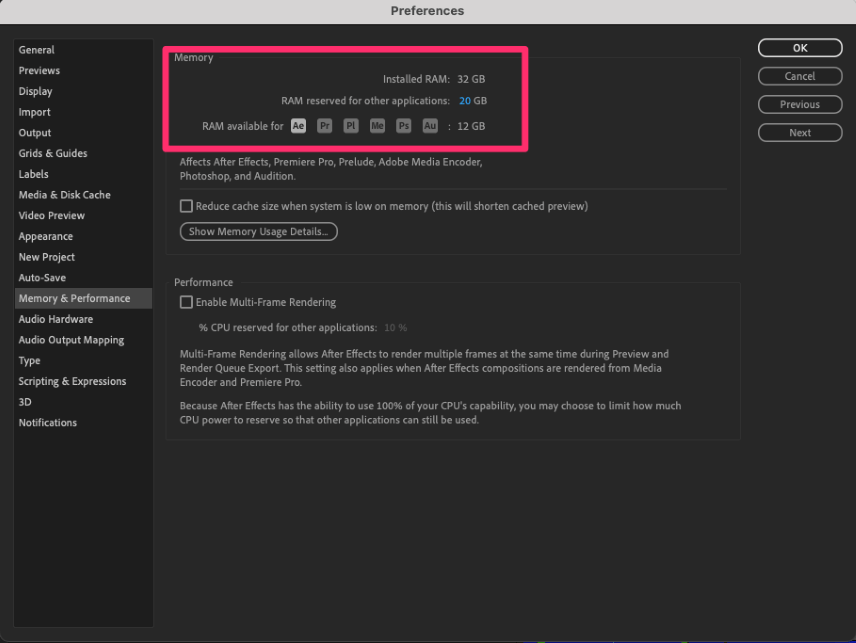Select the Auto-Save category

[x=83, y=278]
